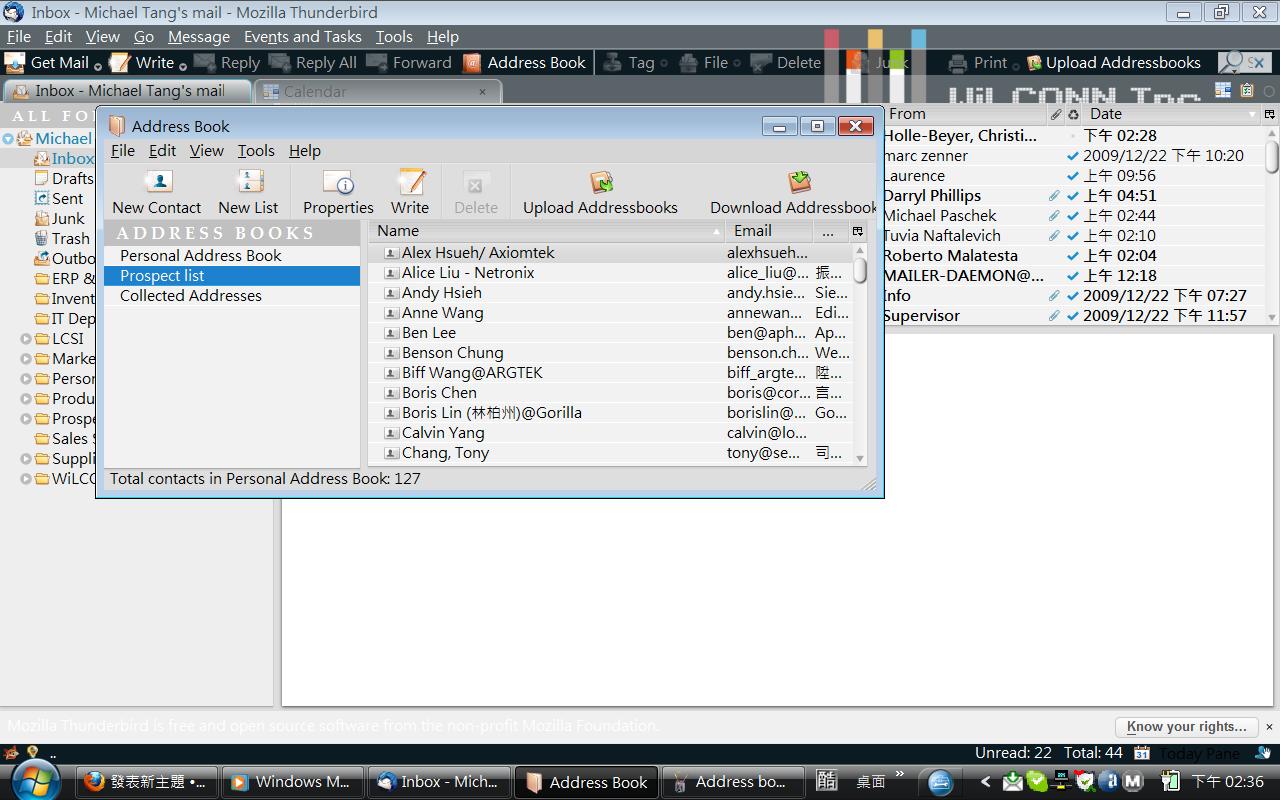
Task: Click the Know your rights button
Action: [x=1186, y=727]
